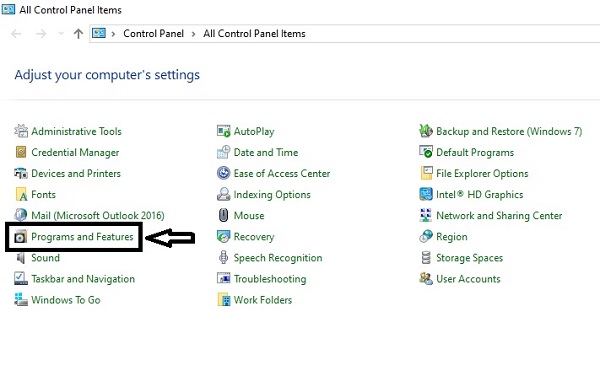This screenshot has width=600, height=376.
Task: Open Speech Recognition link
Action: [278, 258]
